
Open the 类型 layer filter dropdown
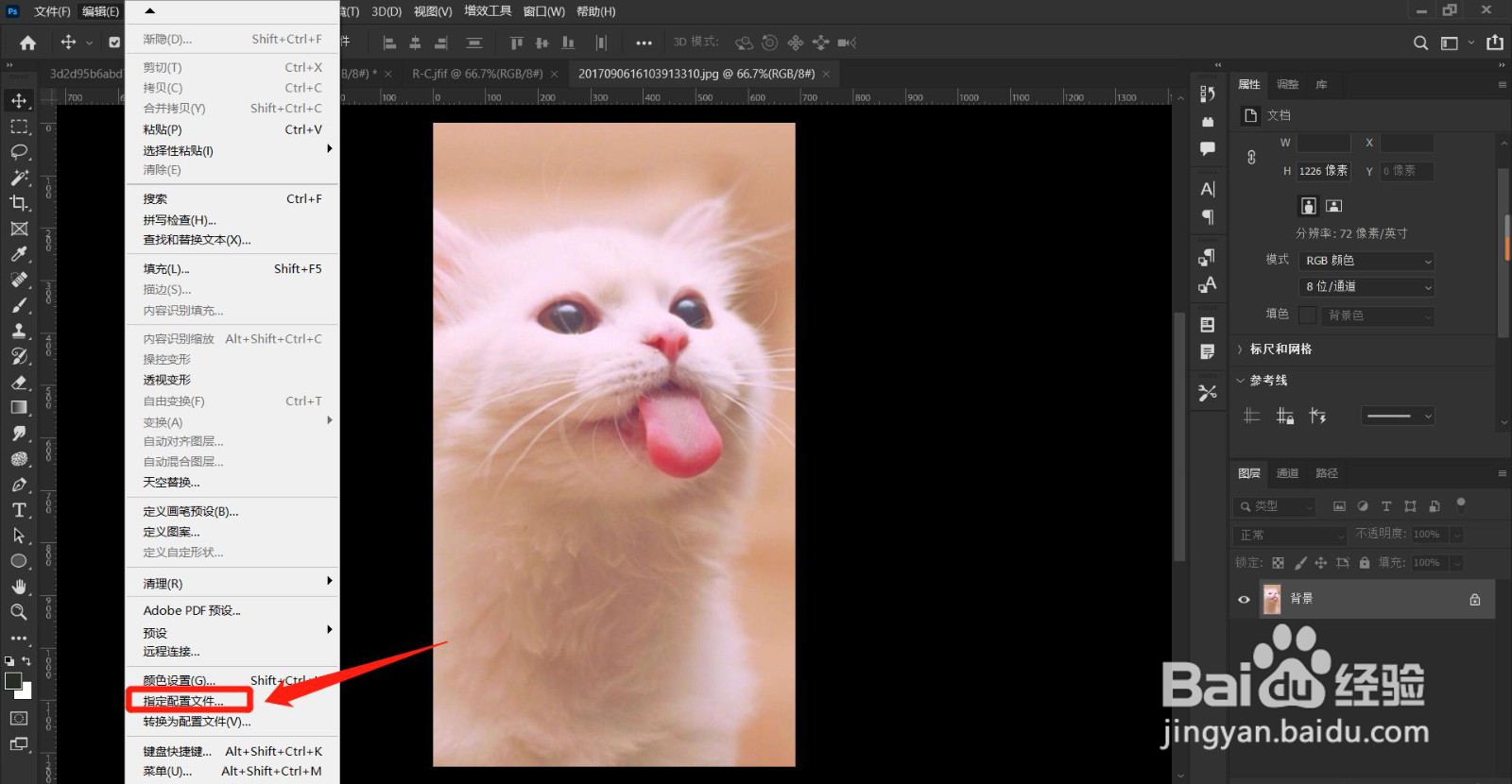point(1275,506)
